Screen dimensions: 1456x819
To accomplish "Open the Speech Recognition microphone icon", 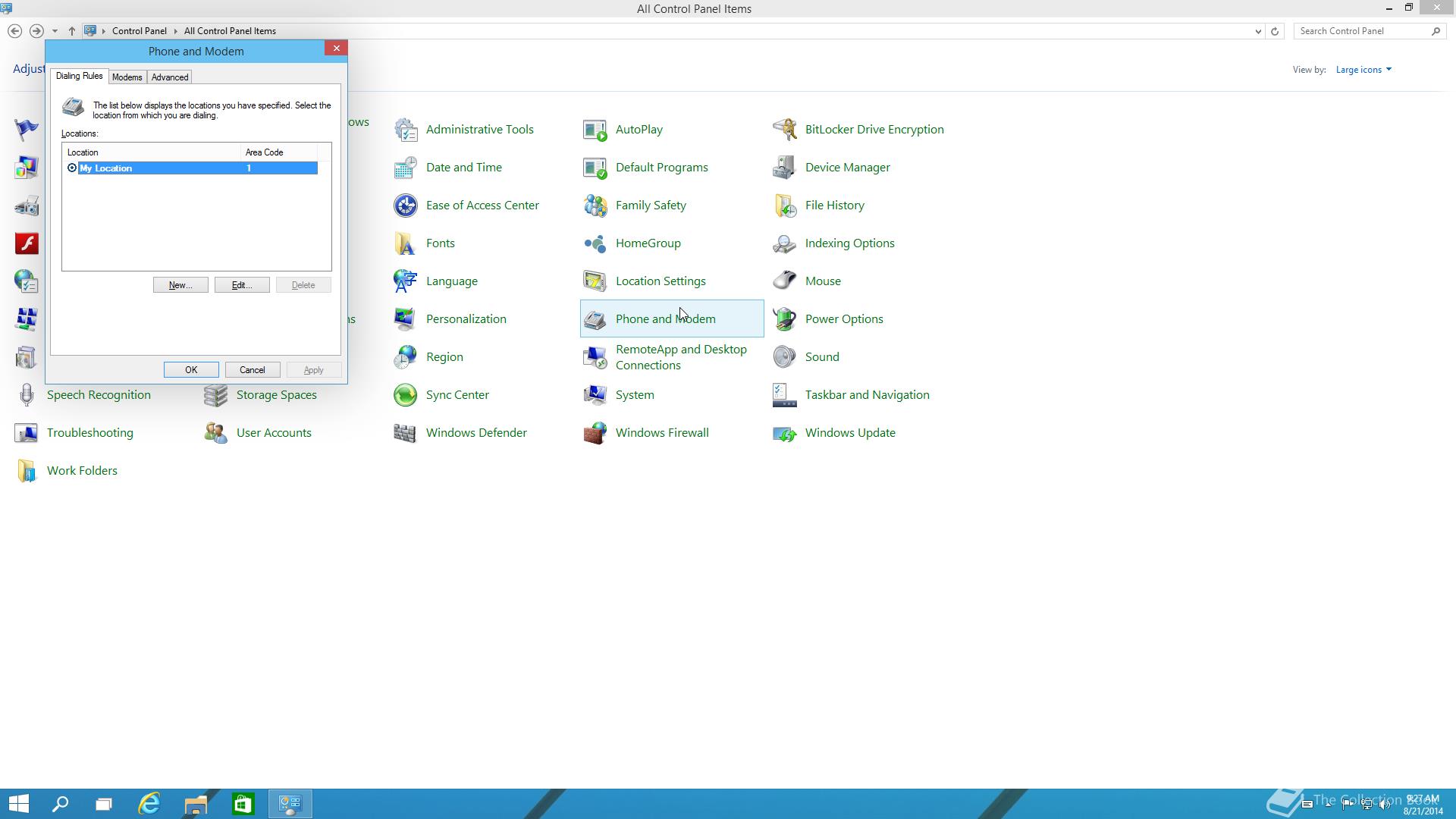I will click(x=27, y=395).
